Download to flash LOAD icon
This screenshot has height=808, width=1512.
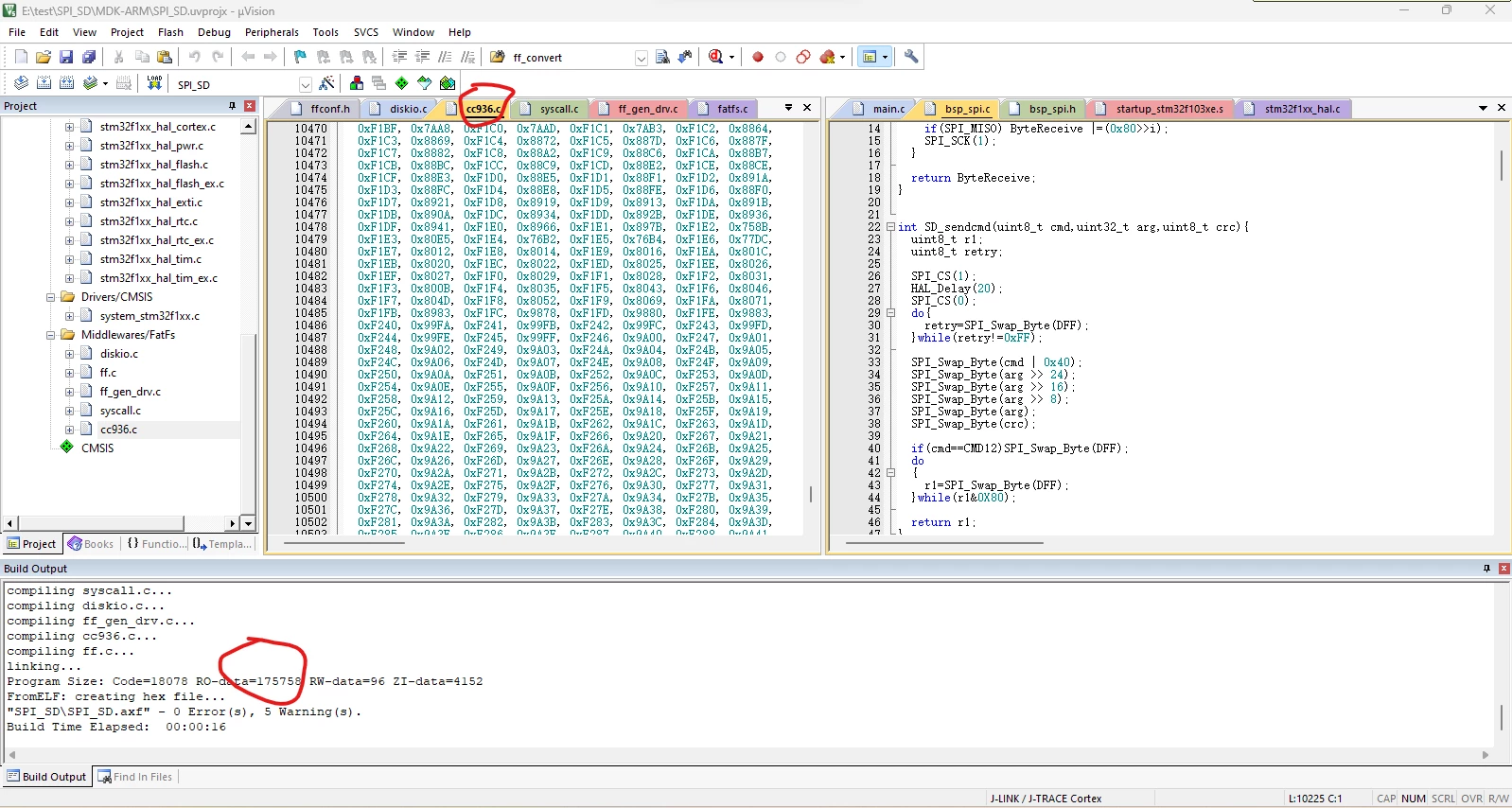pyautogui.click(x=154, y=83)
